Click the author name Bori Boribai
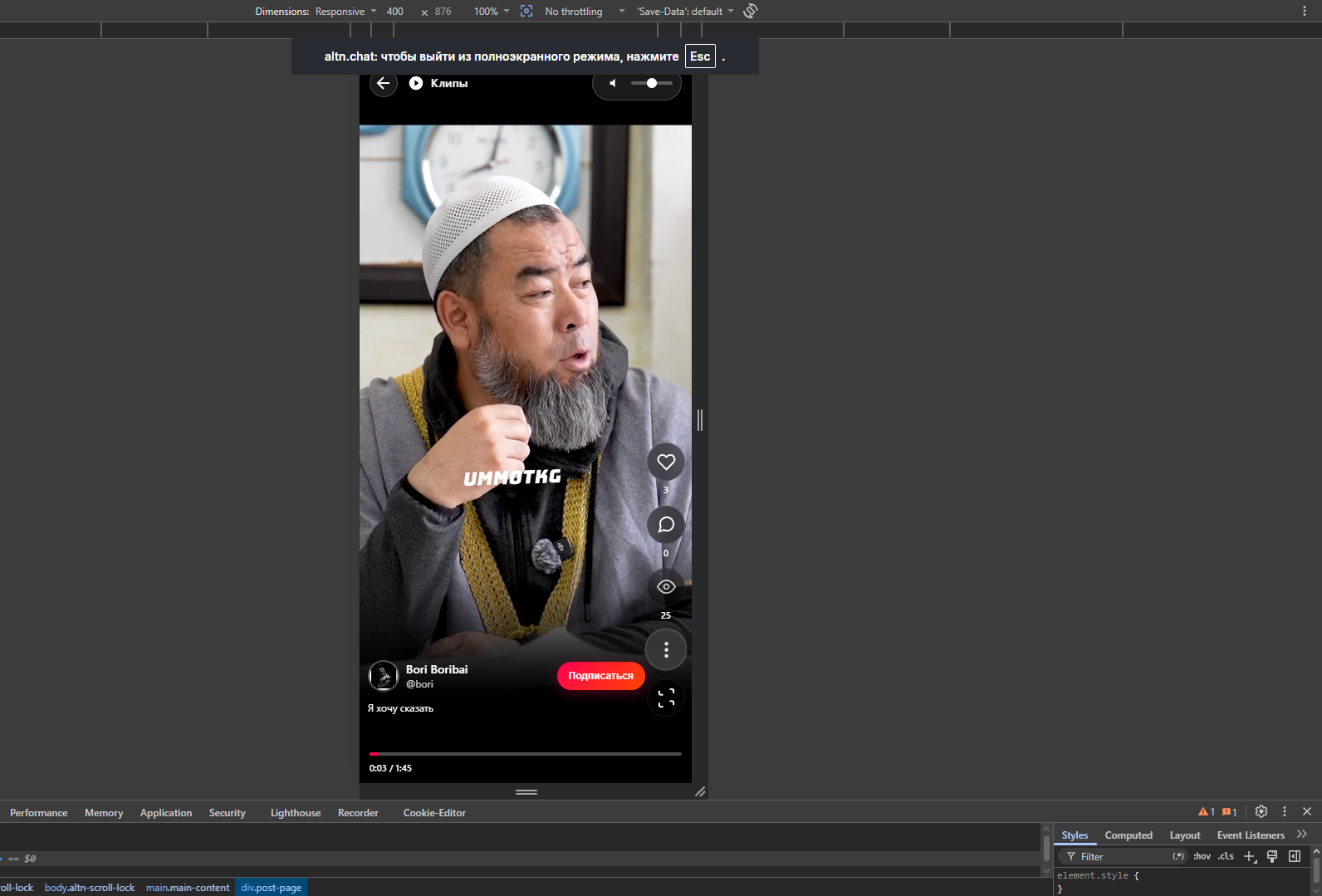 [x=437, y=669]
